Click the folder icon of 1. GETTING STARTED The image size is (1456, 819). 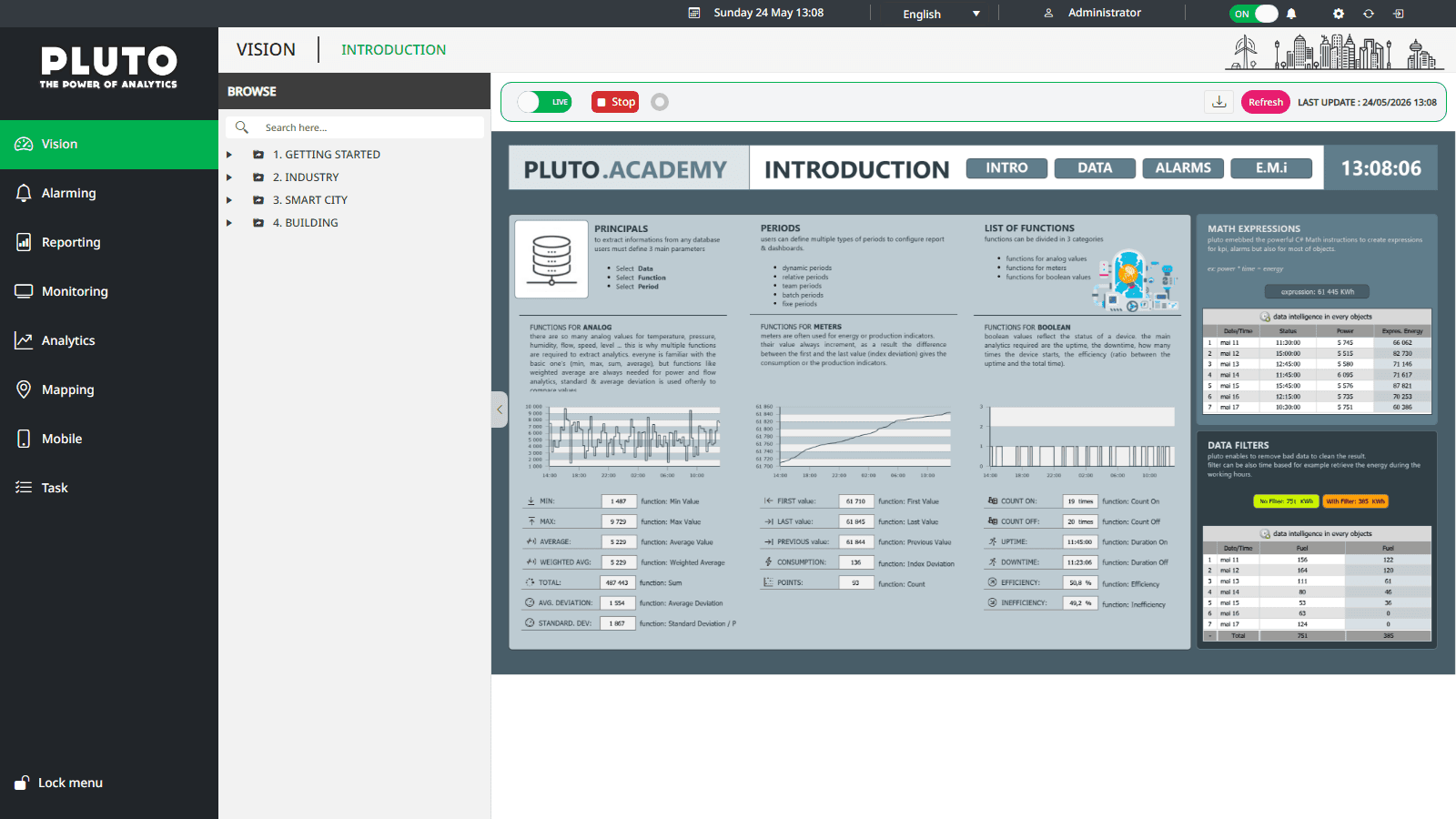pyautogui.click(x=258, y=155)
